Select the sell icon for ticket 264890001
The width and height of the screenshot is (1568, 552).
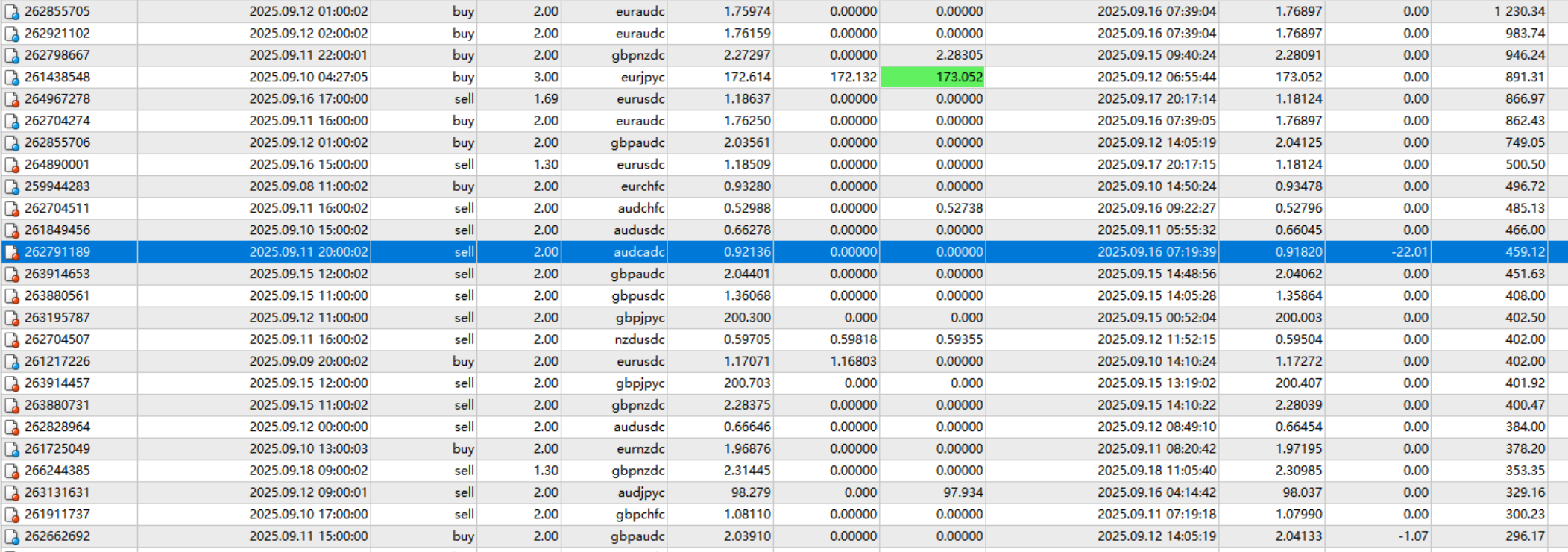pyautogui.click(x=12, y=165)
